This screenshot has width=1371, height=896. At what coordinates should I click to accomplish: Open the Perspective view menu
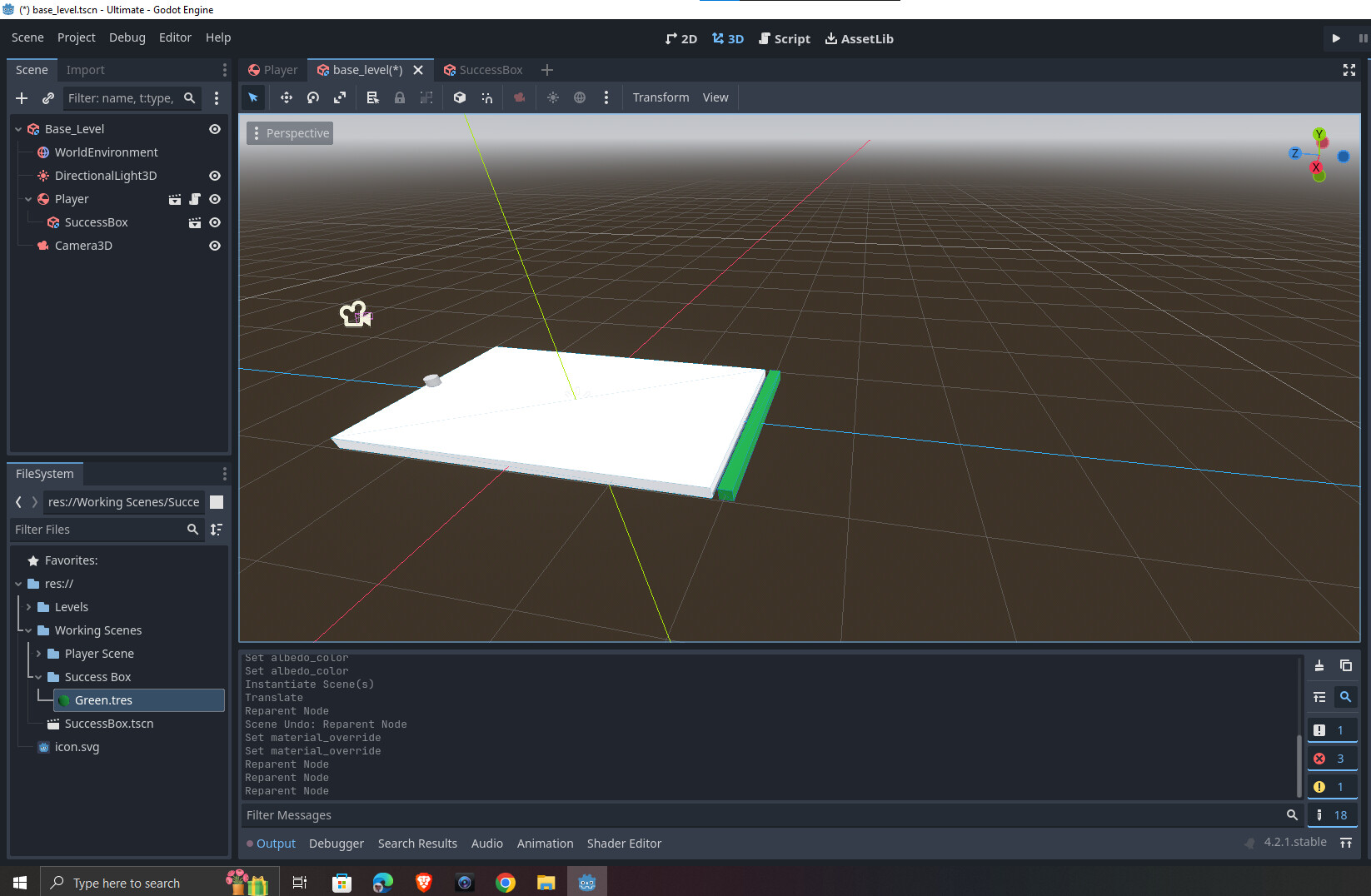(290, 133)
